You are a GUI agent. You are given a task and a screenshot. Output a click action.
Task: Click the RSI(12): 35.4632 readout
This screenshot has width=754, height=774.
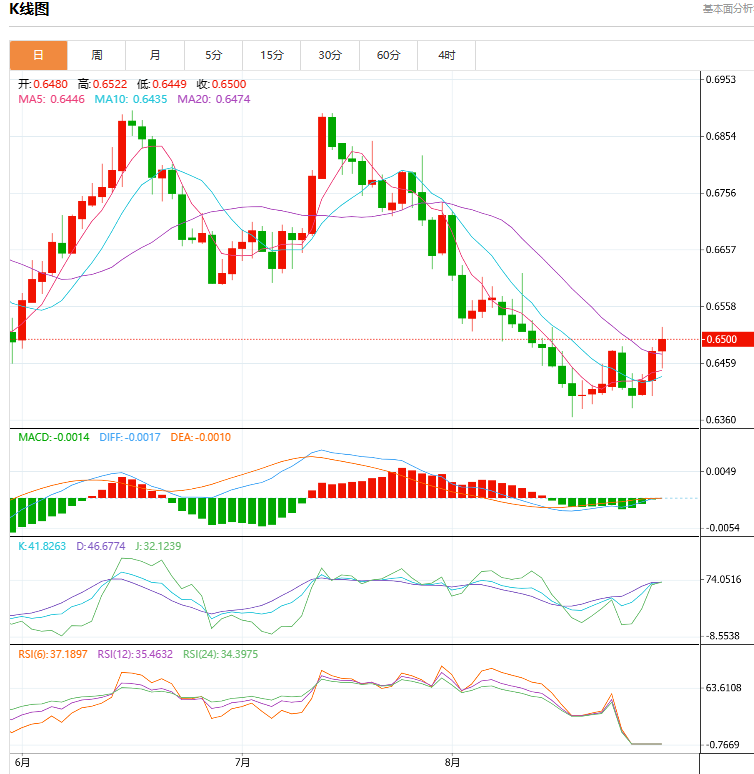(x=135, y=655)
